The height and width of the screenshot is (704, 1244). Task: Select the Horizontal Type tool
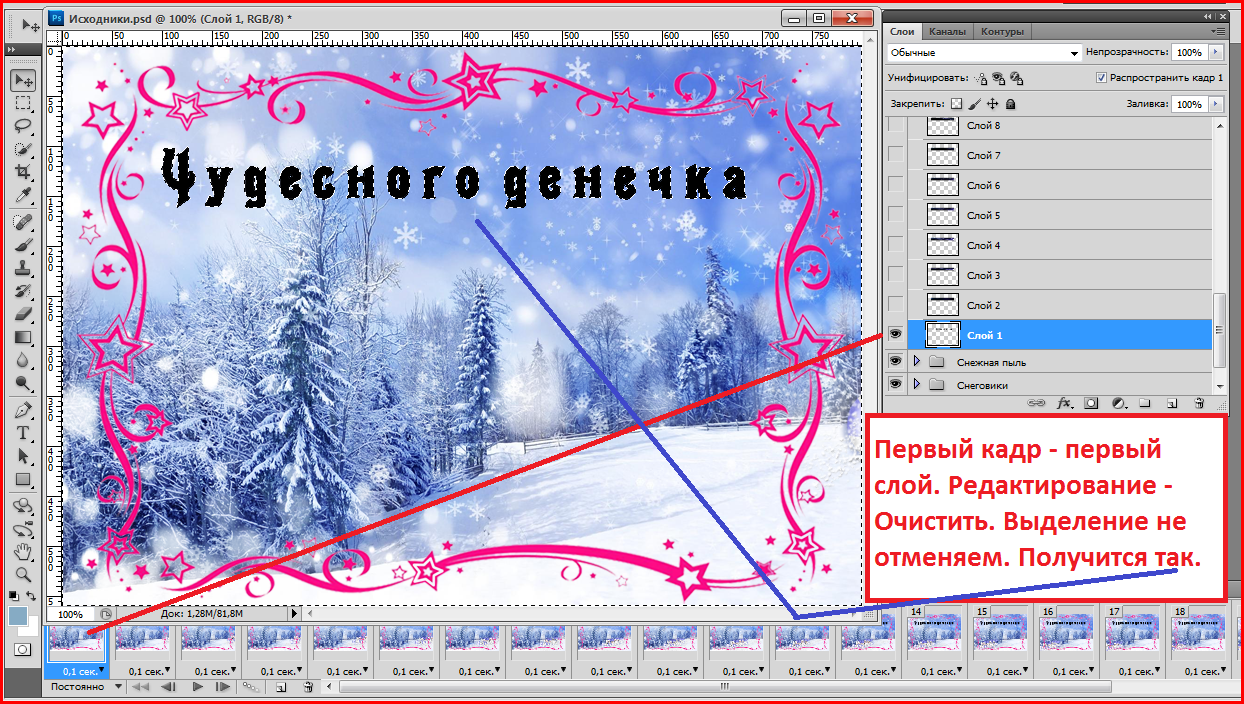[x=22, y=433]
